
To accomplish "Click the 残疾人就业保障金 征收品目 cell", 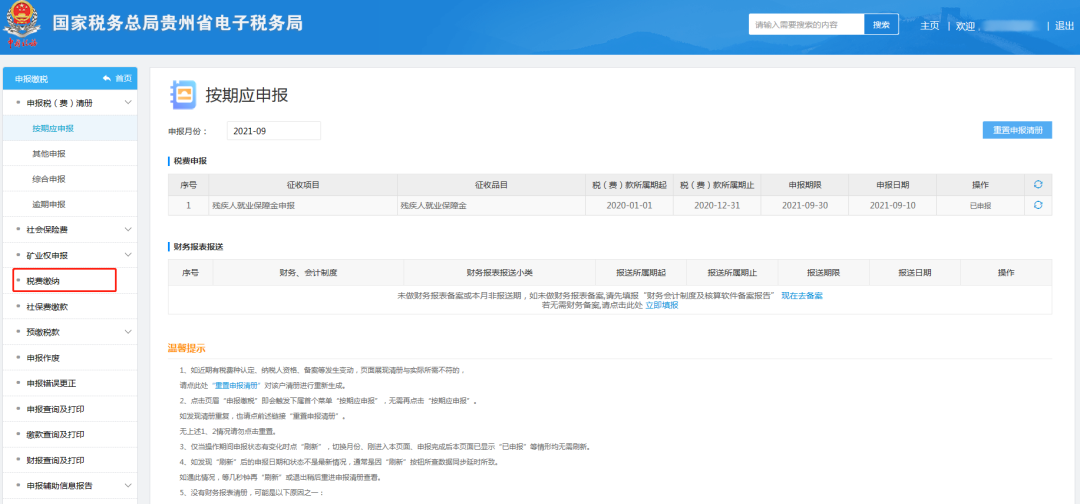I will click(491, 205).
